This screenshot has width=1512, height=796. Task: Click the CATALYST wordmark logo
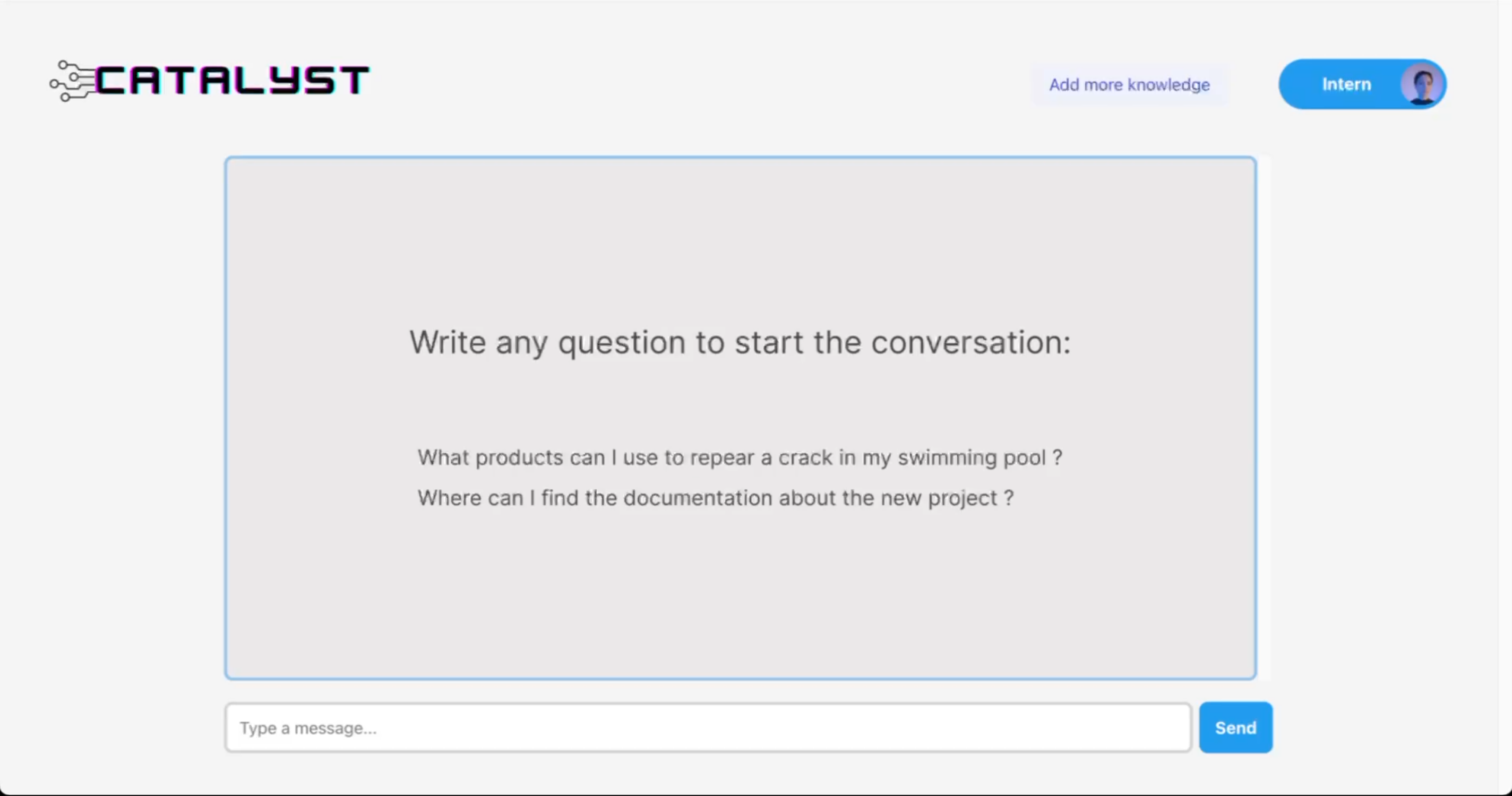click(232, 80)
